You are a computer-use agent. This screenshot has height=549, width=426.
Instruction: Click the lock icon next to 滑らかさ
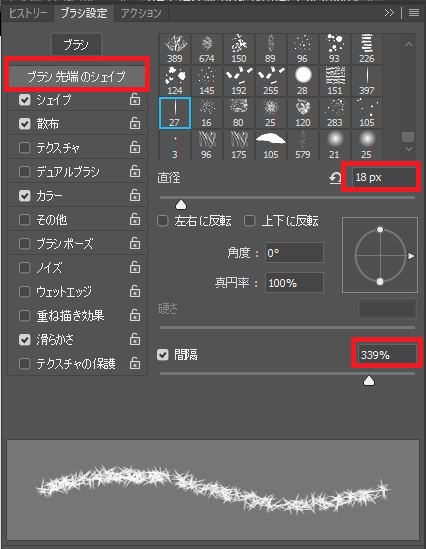135,339
